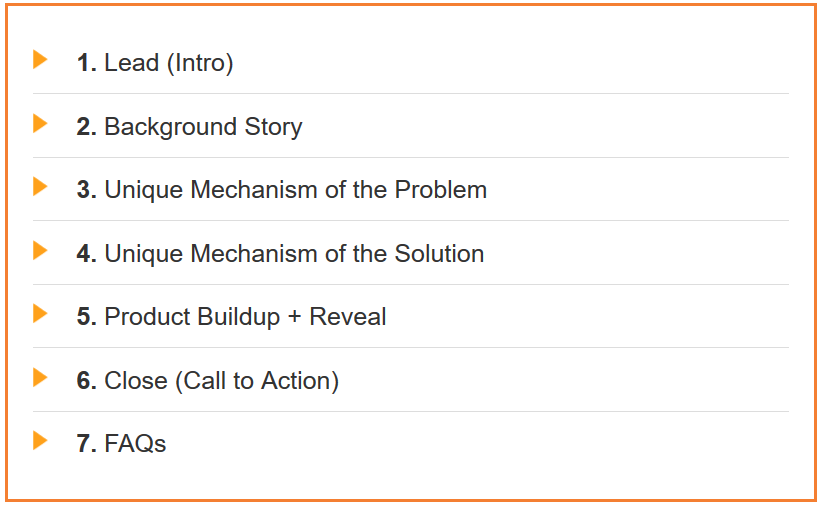Click the "Unique Mechanism of the Problem" title
The height and width of the screenshot is (506, 820).
pyautogui.click(x=296, y=190)
